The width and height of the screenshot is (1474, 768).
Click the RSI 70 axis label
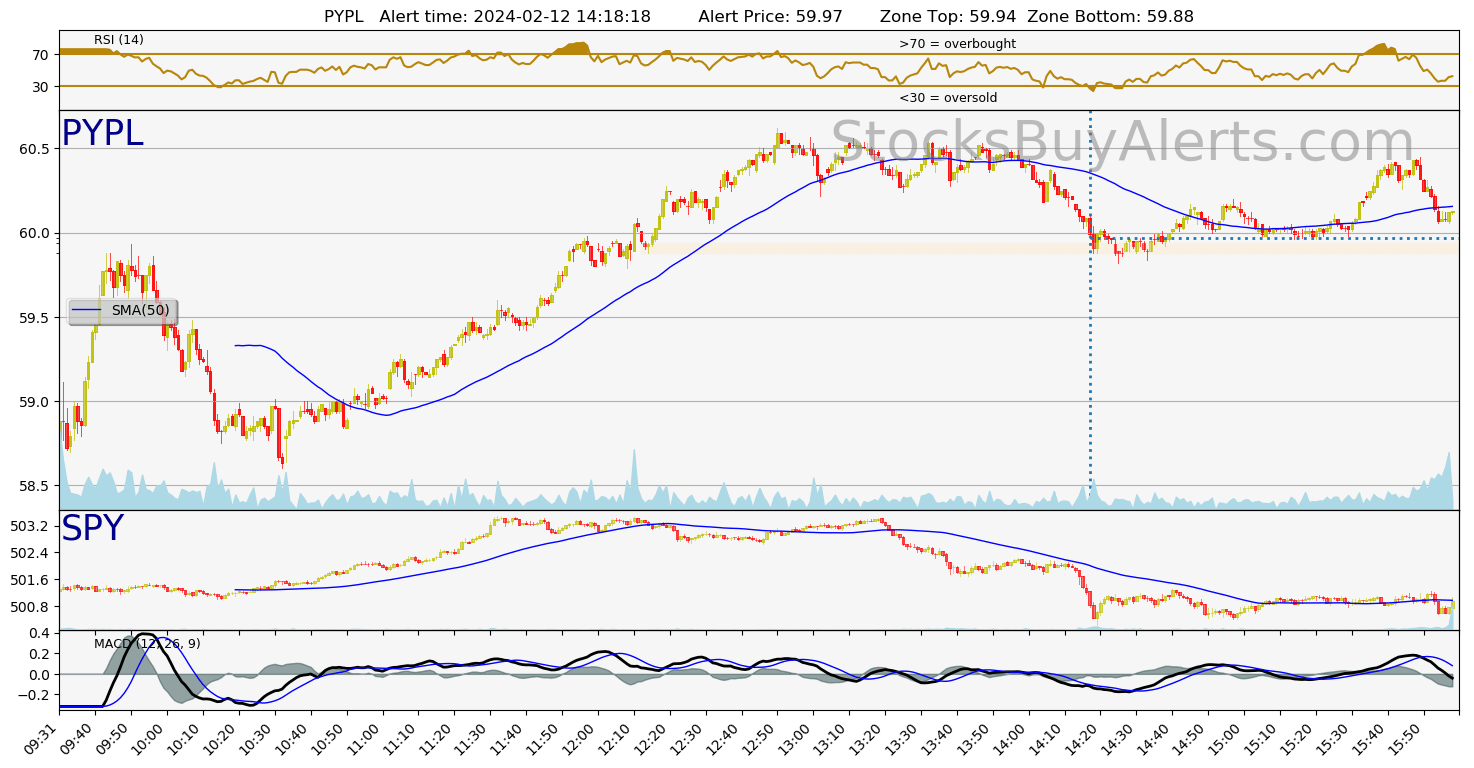[x=40, y=55]
